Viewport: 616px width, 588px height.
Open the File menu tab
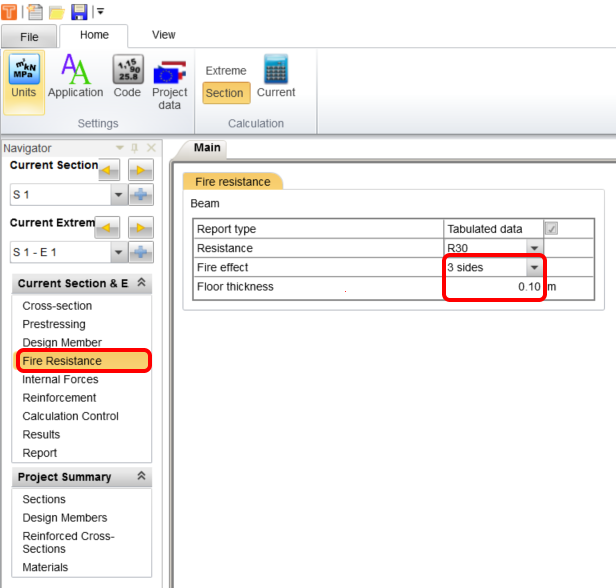tap(29, 36)
